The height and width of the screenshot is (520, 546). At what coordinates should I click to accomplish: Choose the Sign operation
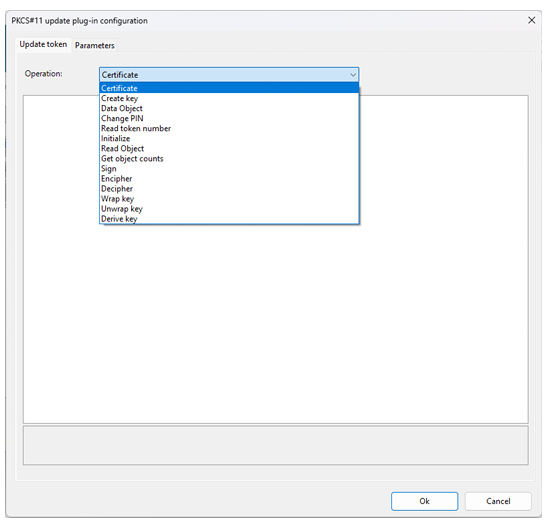(229, 169)
